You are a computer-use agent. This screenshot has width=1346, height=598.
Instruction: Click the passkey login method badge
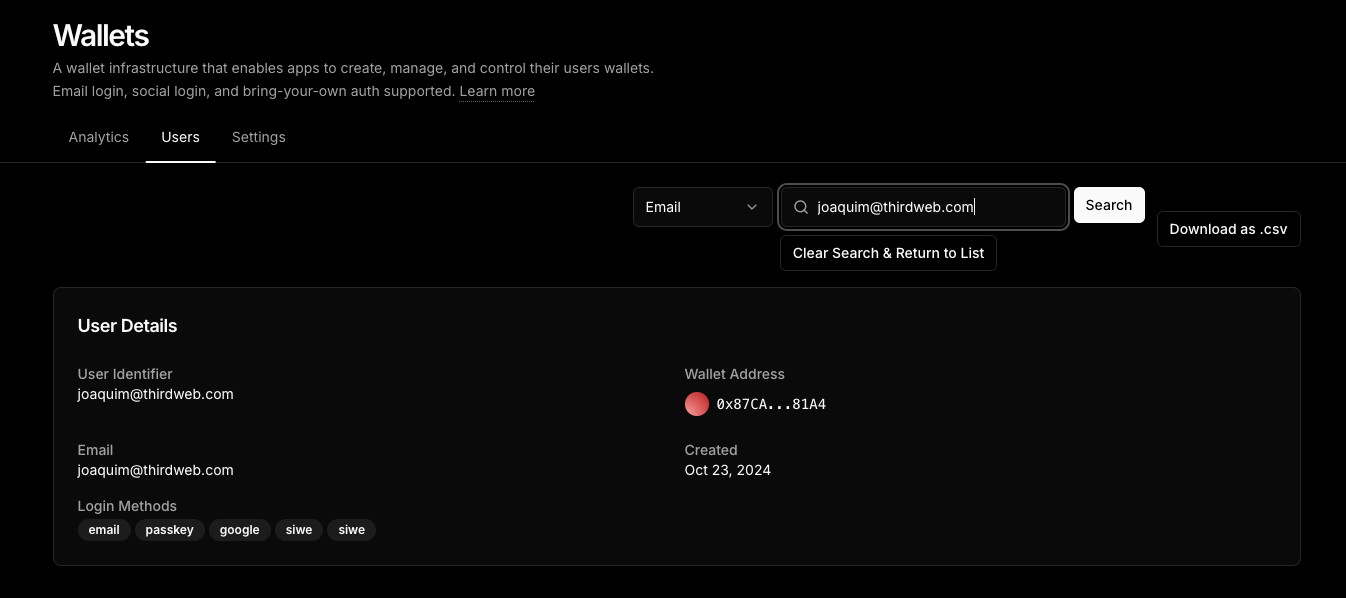(x=169, y=530)
